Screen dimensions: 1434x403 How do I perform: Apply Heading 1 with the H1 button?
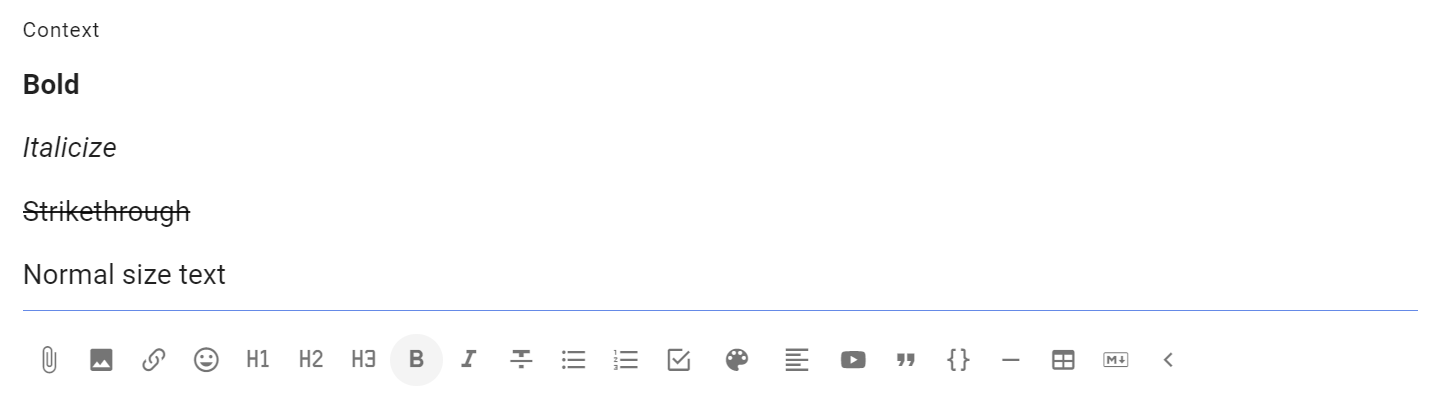(x=258, y=360)
